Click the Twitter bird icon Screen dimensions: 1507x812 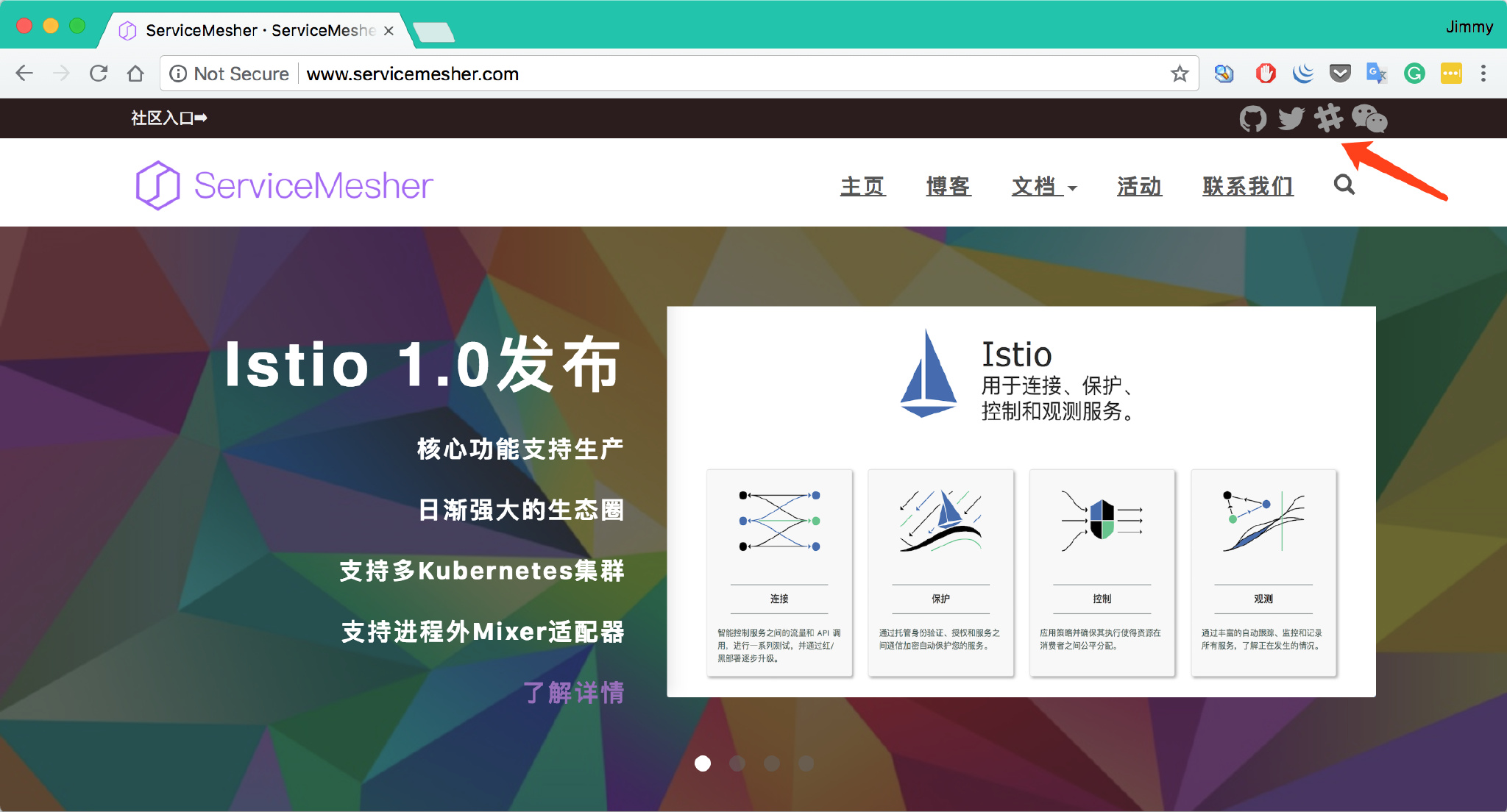(x=1291, y=118)
